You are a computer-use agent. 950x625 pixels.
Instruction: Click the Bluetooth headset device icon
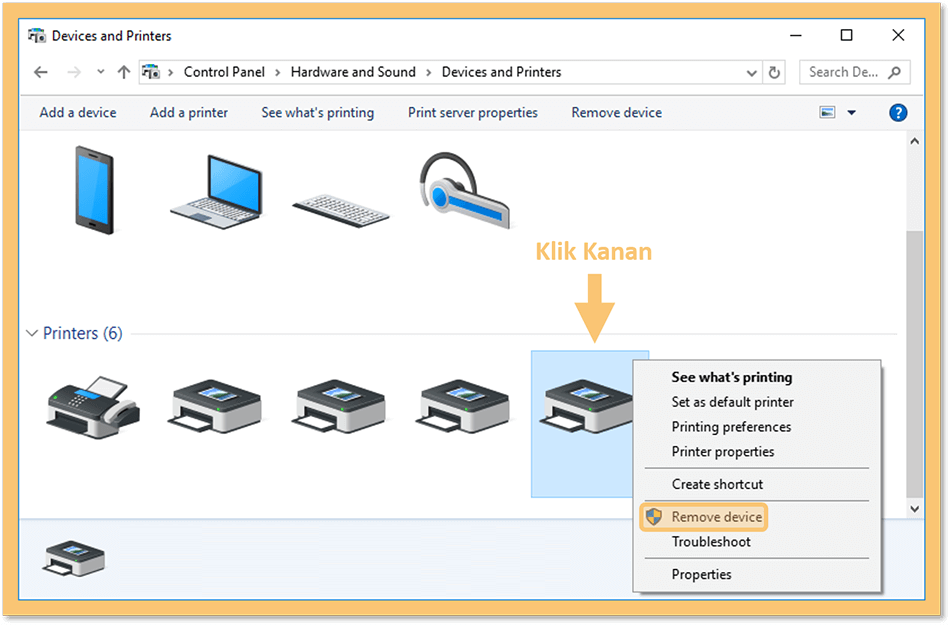tap(465, 190)
